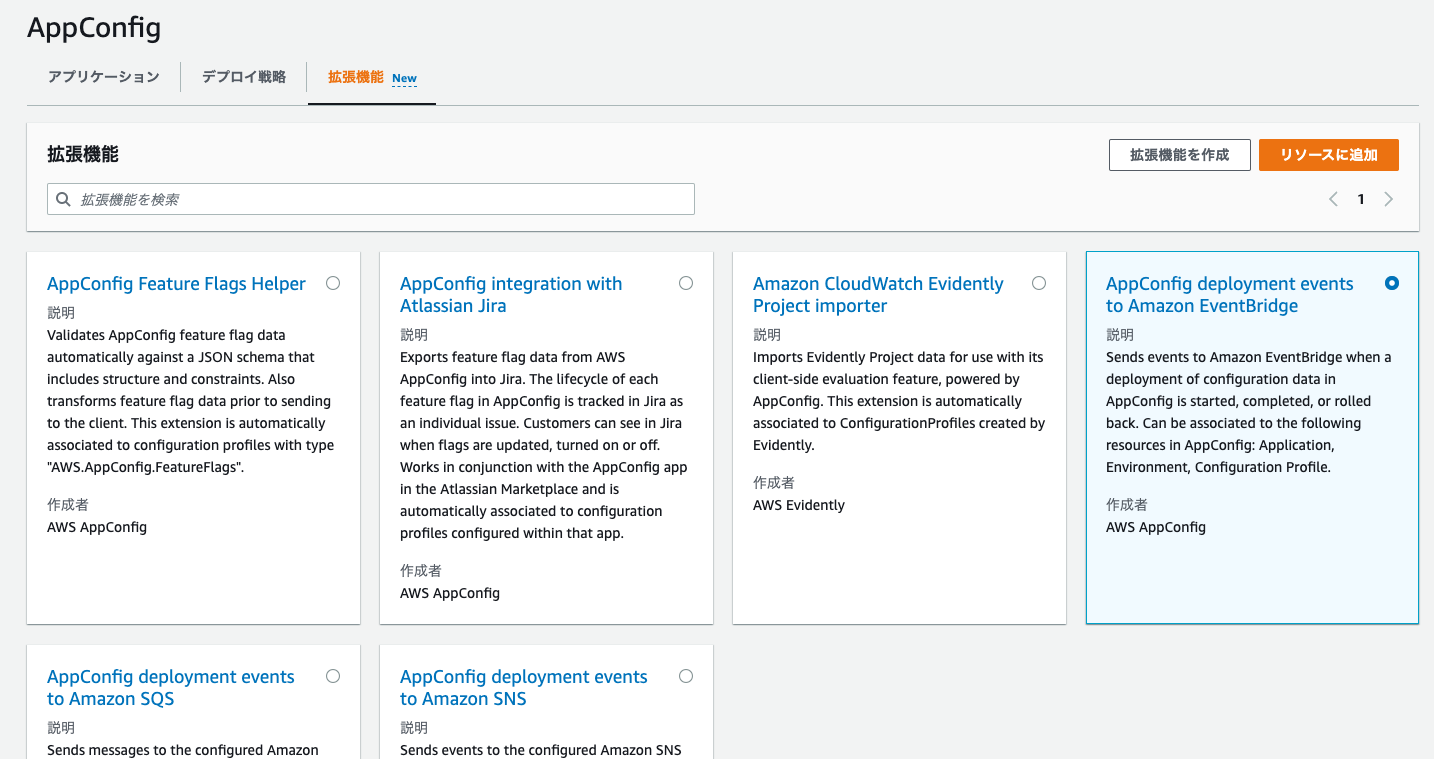Image resolution: width=1434 pixels, height=759 pixels.
Task: Select CloudWatch Evidently importer radio button
Action: click(1039, 283)
